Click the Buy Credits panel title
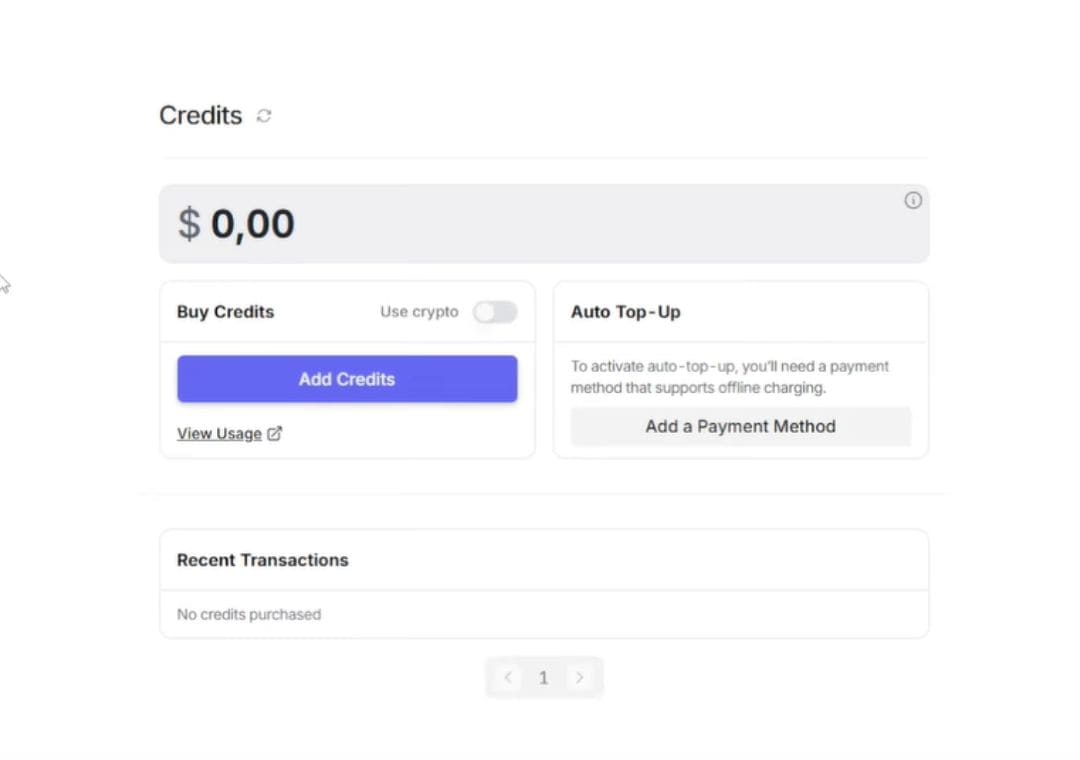This screenshot has width=1080, height=760. (x=225, y=312)
